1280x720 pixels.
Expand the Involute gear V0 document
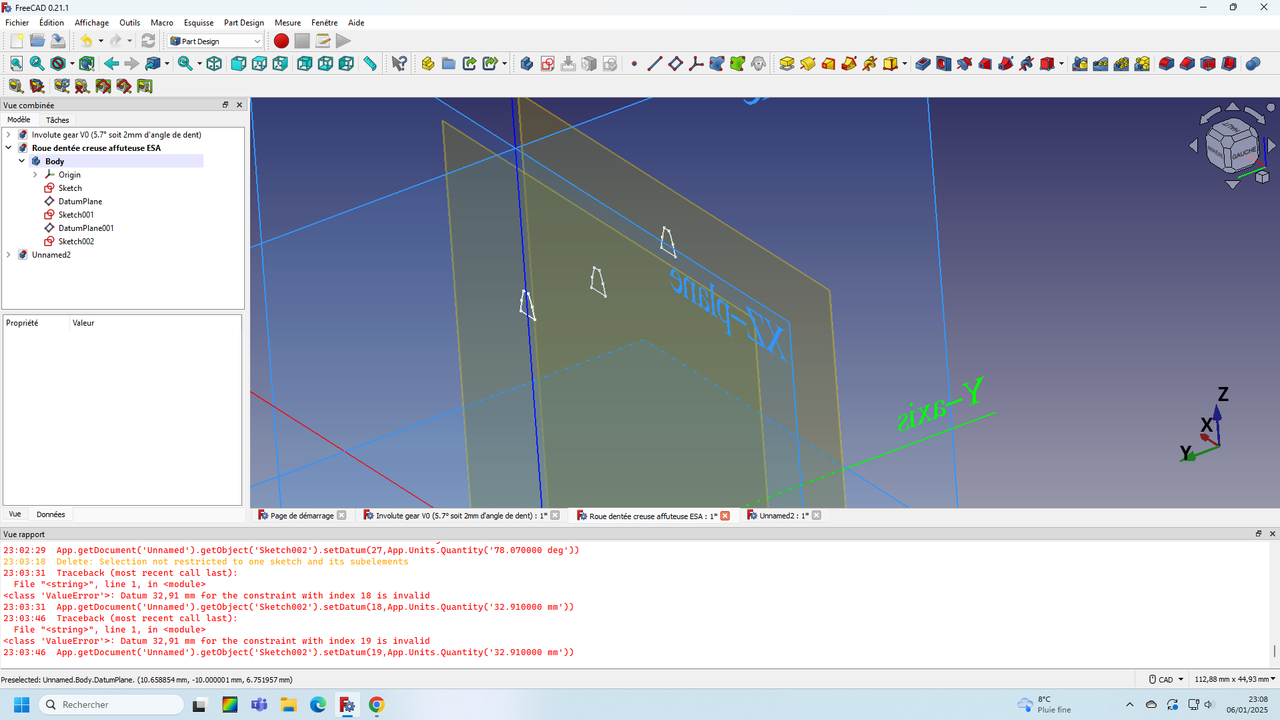click(x=9, y=134)
